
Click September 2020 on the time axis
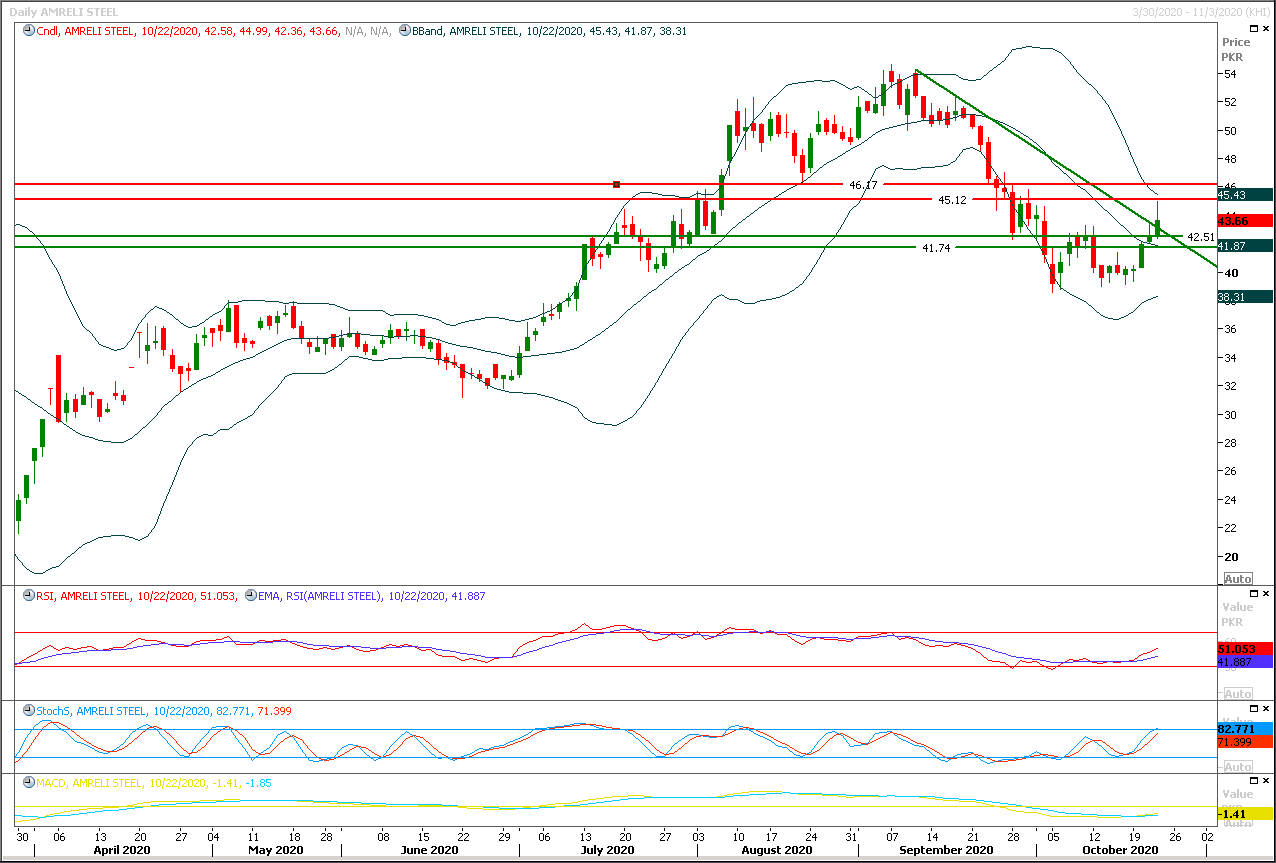[947, 850]
